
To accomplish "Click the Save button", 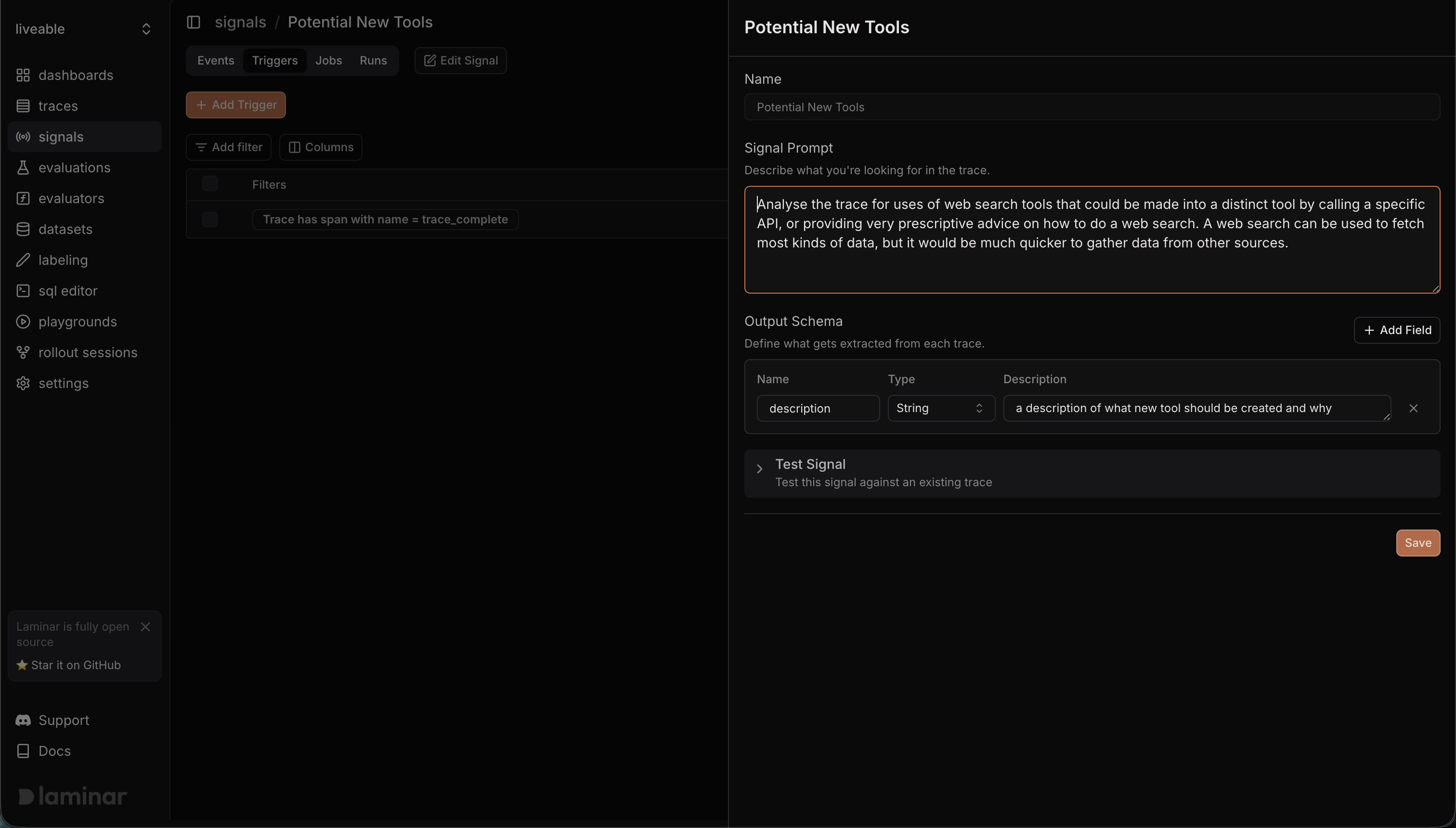I will (1417, 543).
